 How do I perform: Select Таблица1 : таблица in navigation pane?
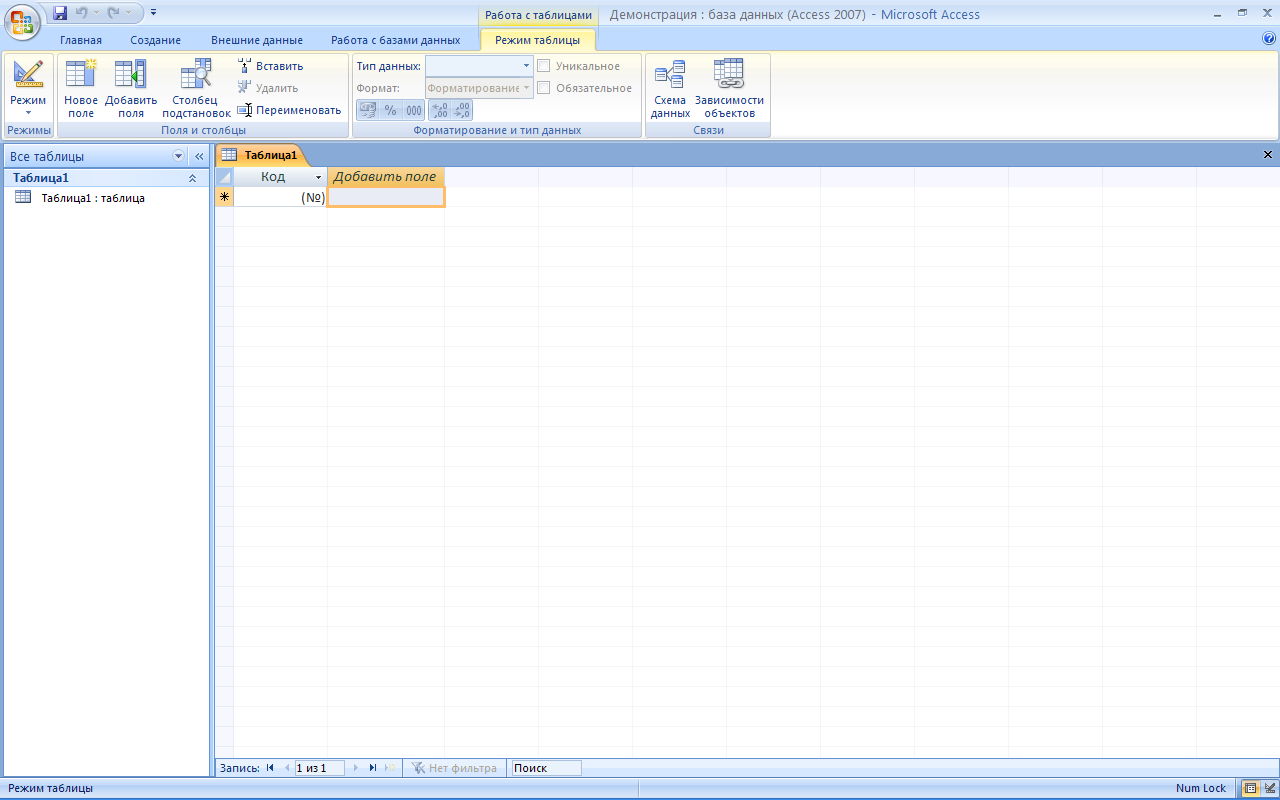93,198
